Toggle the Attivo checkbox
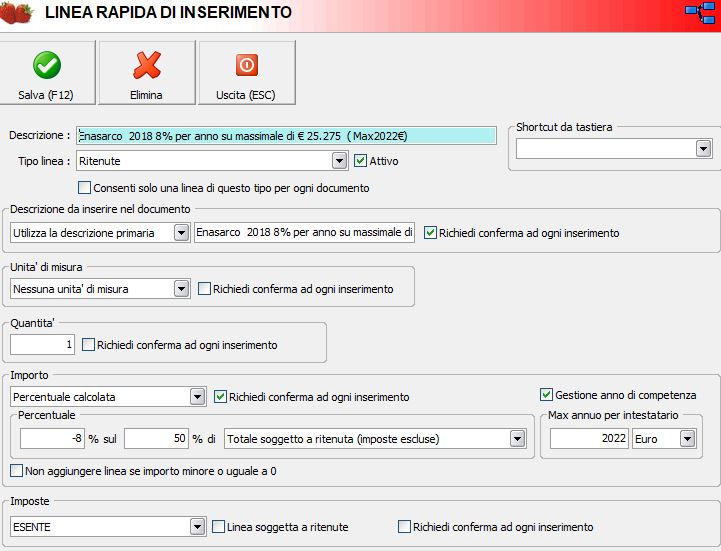The width and height of the screenshot is (721, 551). pos(361,160)
